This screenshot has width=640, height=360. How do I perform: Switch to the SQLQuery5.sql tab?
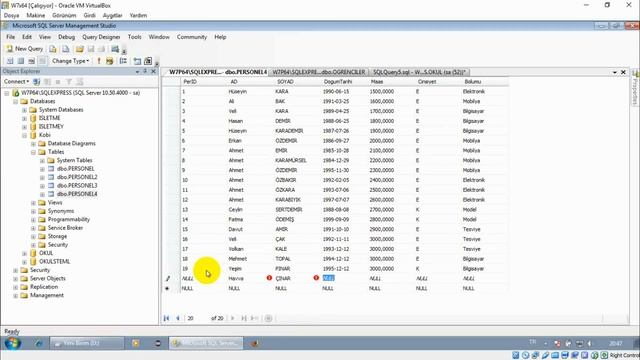click(419, 72)
